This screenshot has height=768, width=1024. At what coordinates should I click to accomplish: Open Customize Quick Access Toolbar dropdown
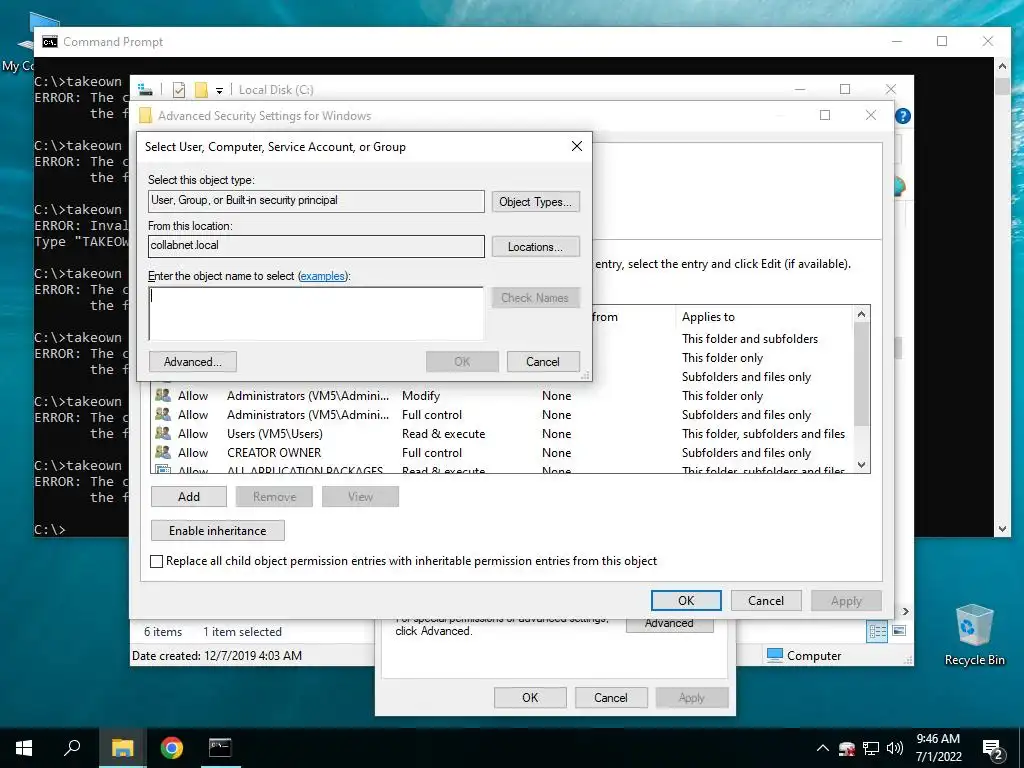coord(219,91)
